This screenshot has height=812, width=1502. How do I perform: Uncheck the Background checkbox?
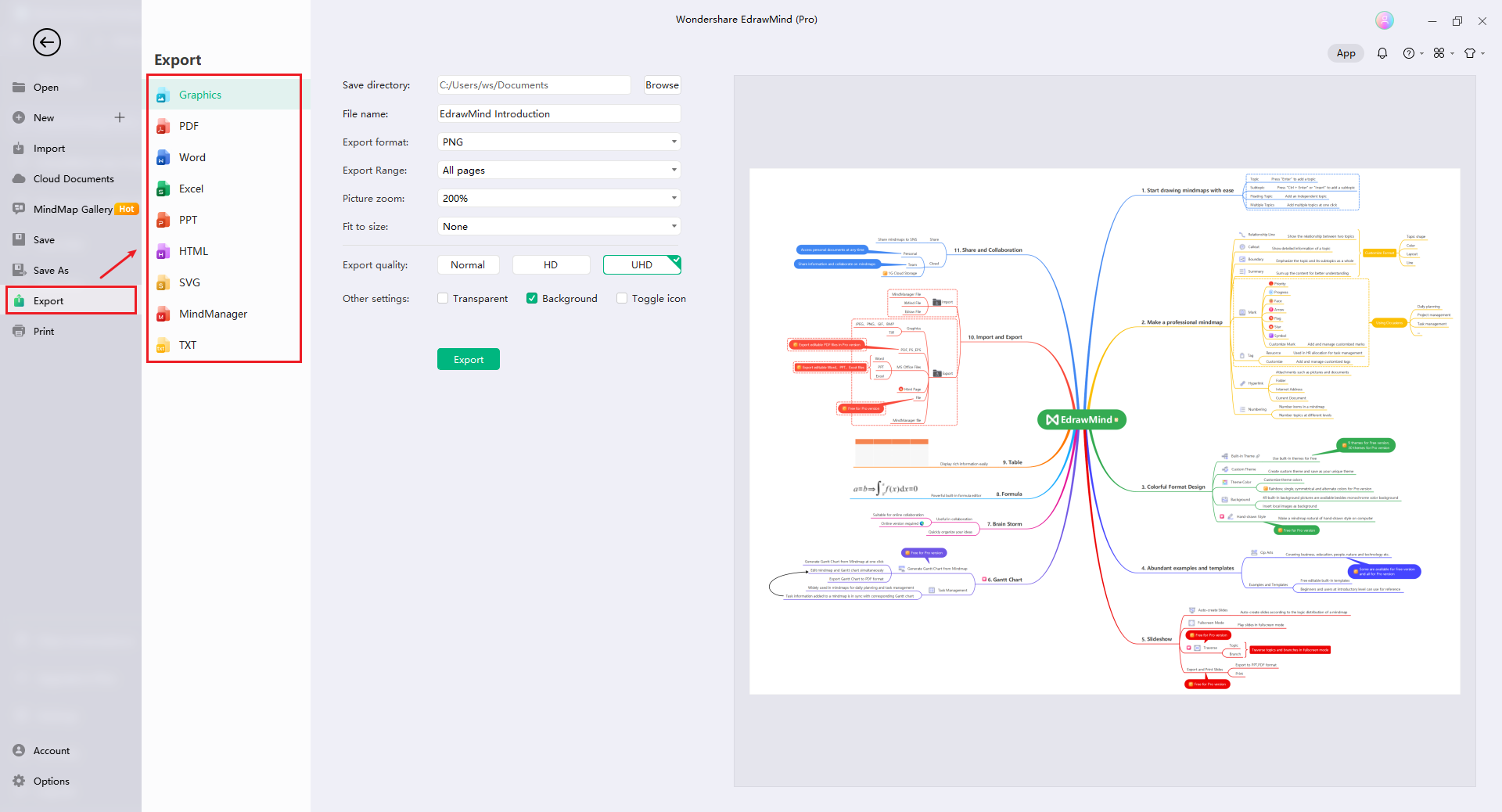tap(532, 298)
